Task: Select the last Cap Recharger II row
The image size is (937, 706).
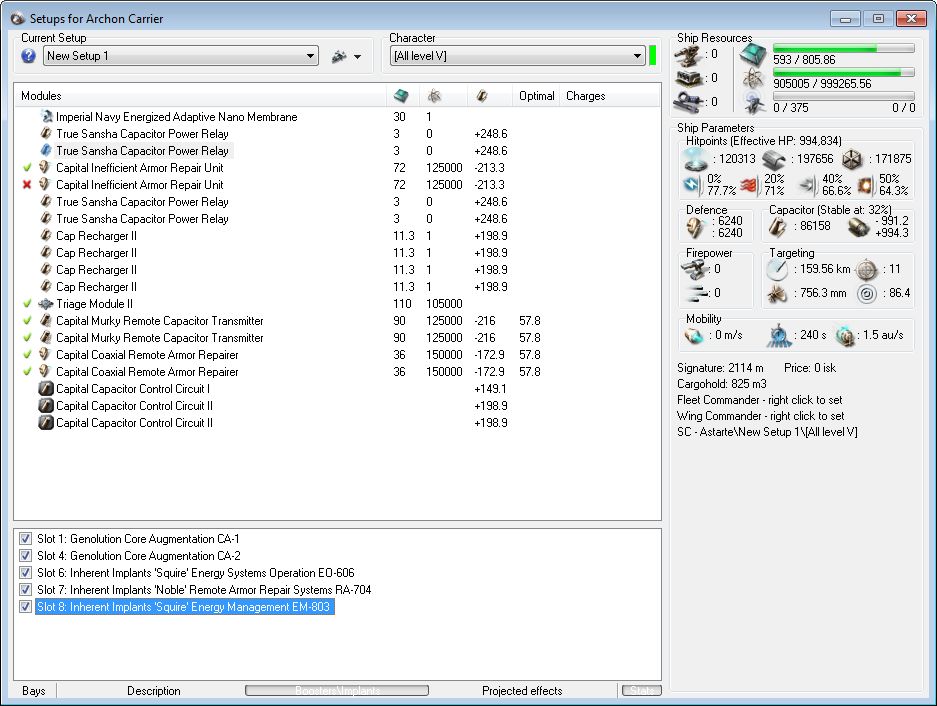Action: 338,287
